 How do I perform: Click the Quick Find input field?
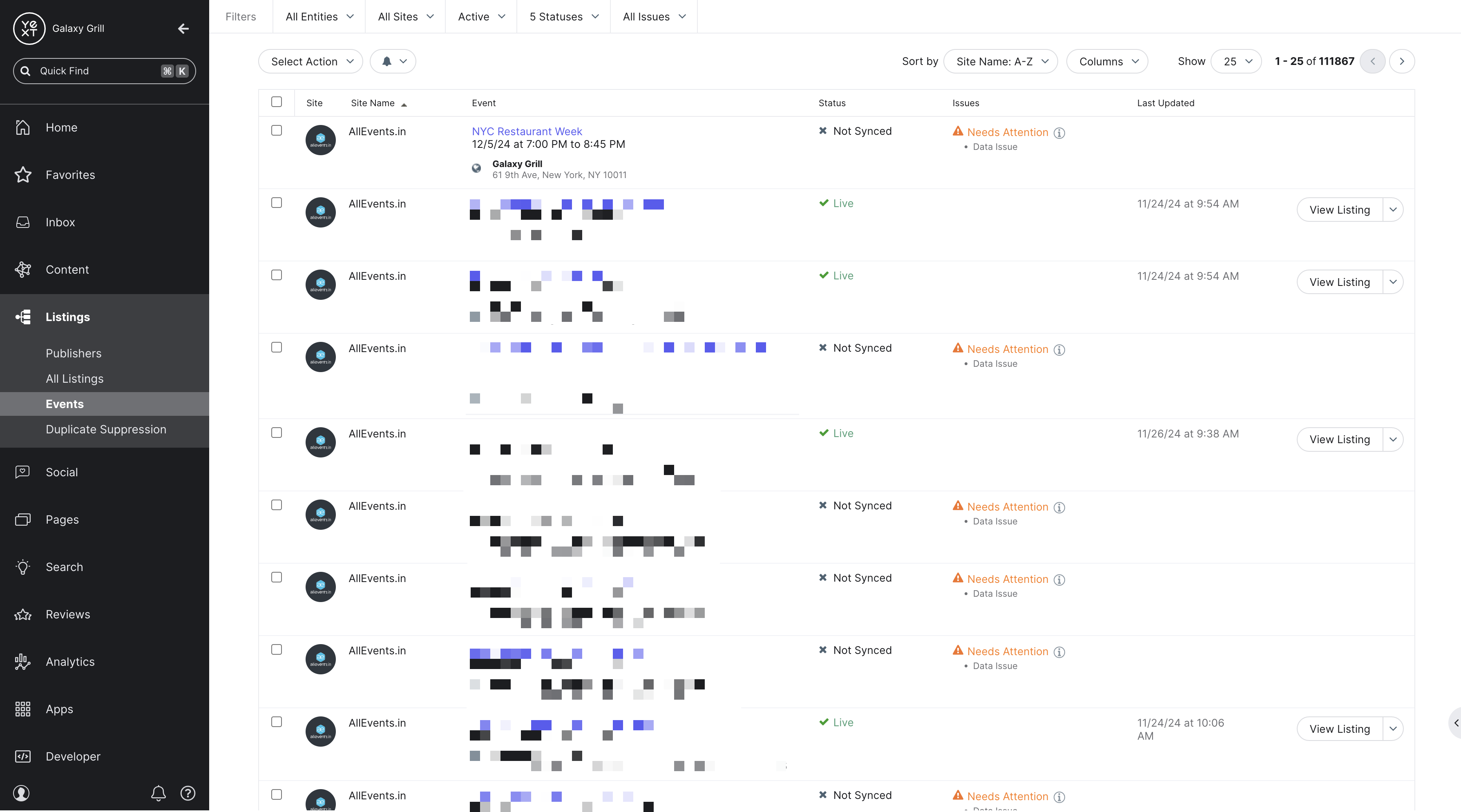pyautogui.click(x=104, y=71)
